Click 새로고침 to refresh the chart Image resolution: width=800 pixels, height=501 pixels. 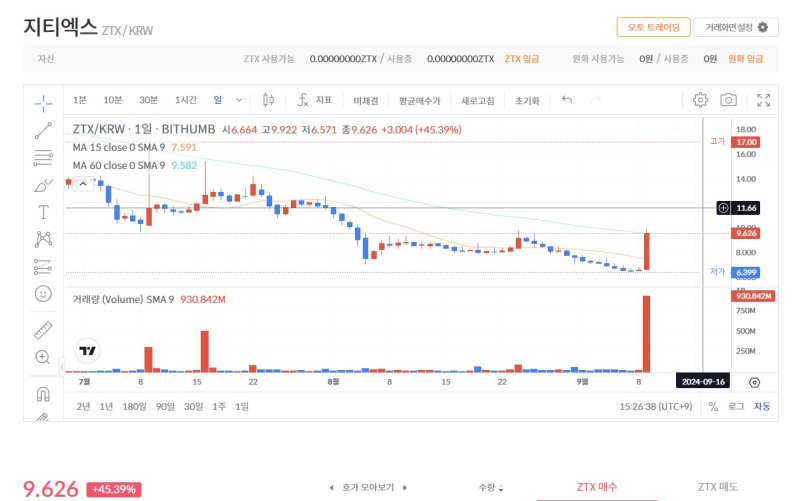click(x=478, y=101)
